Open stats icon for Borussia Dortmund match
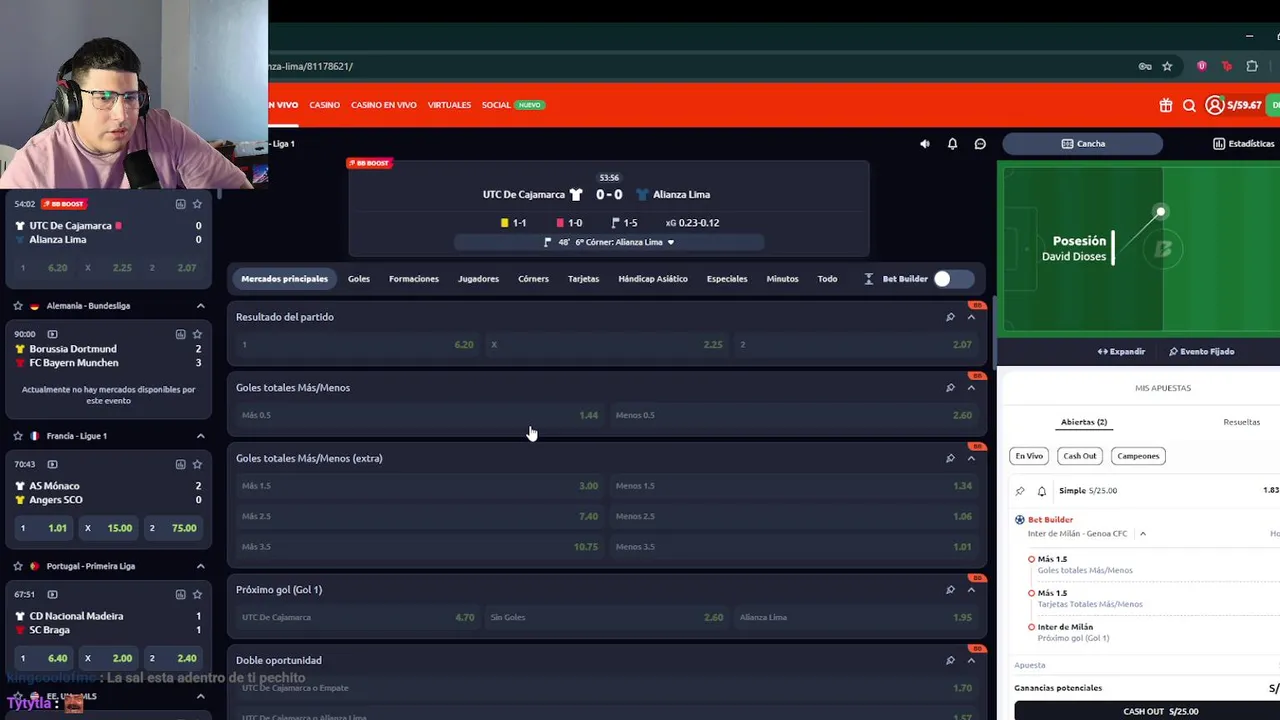1280x720 pixels. click(x=180, y=334)
